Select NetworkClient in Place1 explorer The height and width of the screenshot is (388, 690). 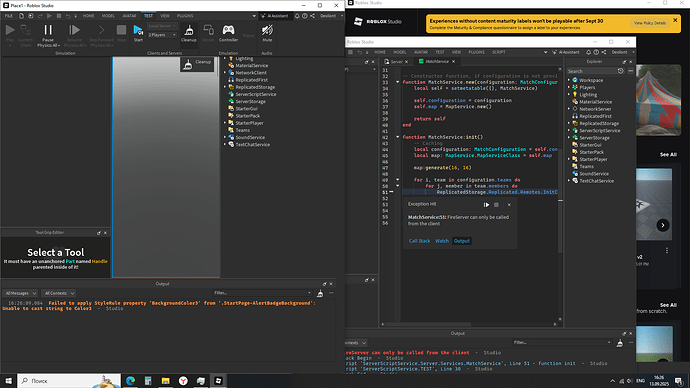click(251, 73)
